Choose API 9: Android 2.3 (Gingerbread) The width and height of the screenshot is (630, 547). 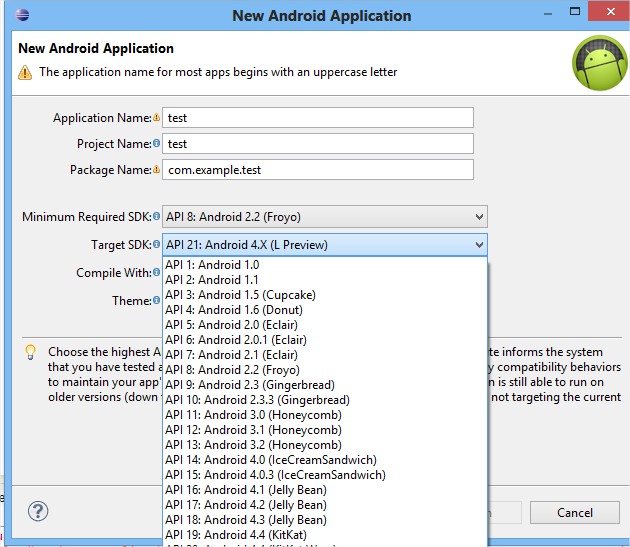pos(325,385)
